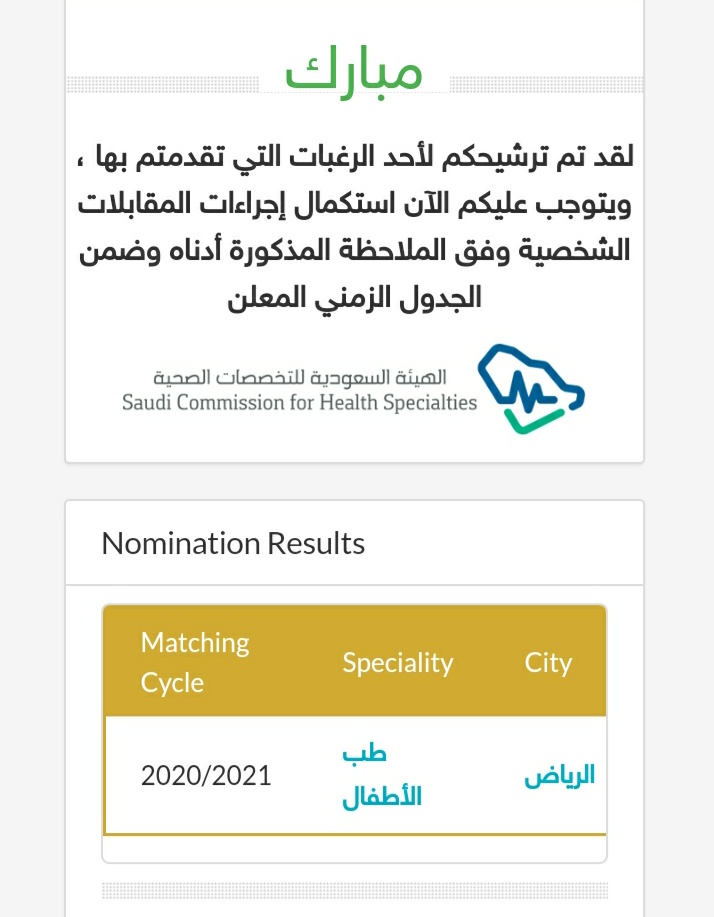Click the last message line الجدول الزمني المعلن

pos(354,298)
